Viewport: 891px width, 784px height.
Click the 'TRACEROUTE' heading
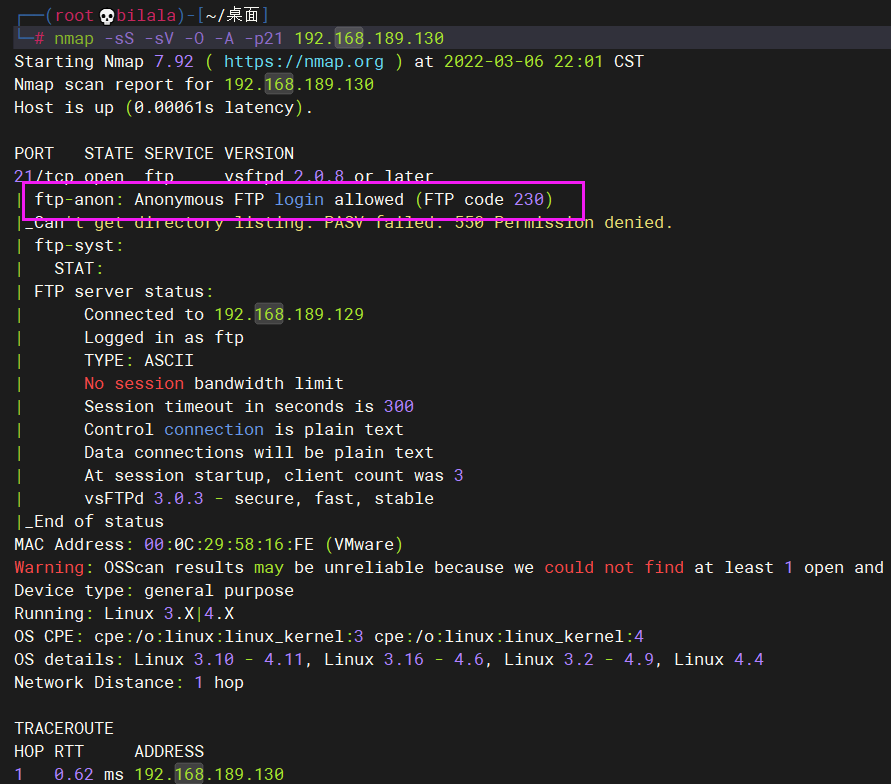tap(64, 728)
